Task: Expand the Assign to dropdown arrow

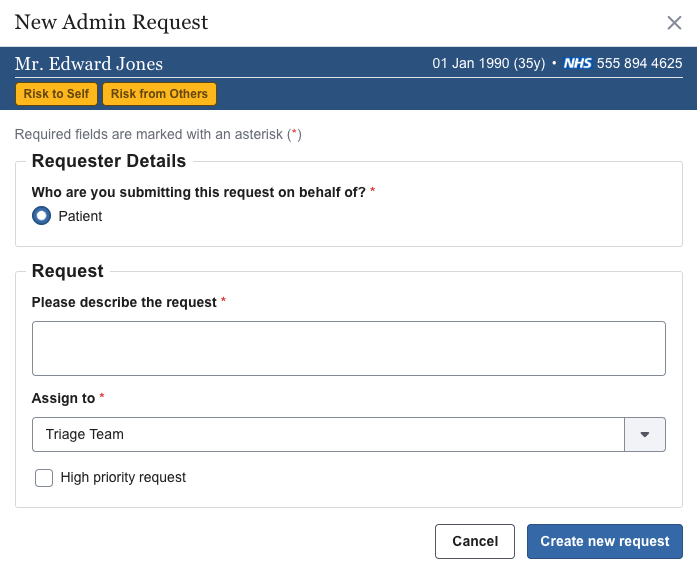Action: 645,435
